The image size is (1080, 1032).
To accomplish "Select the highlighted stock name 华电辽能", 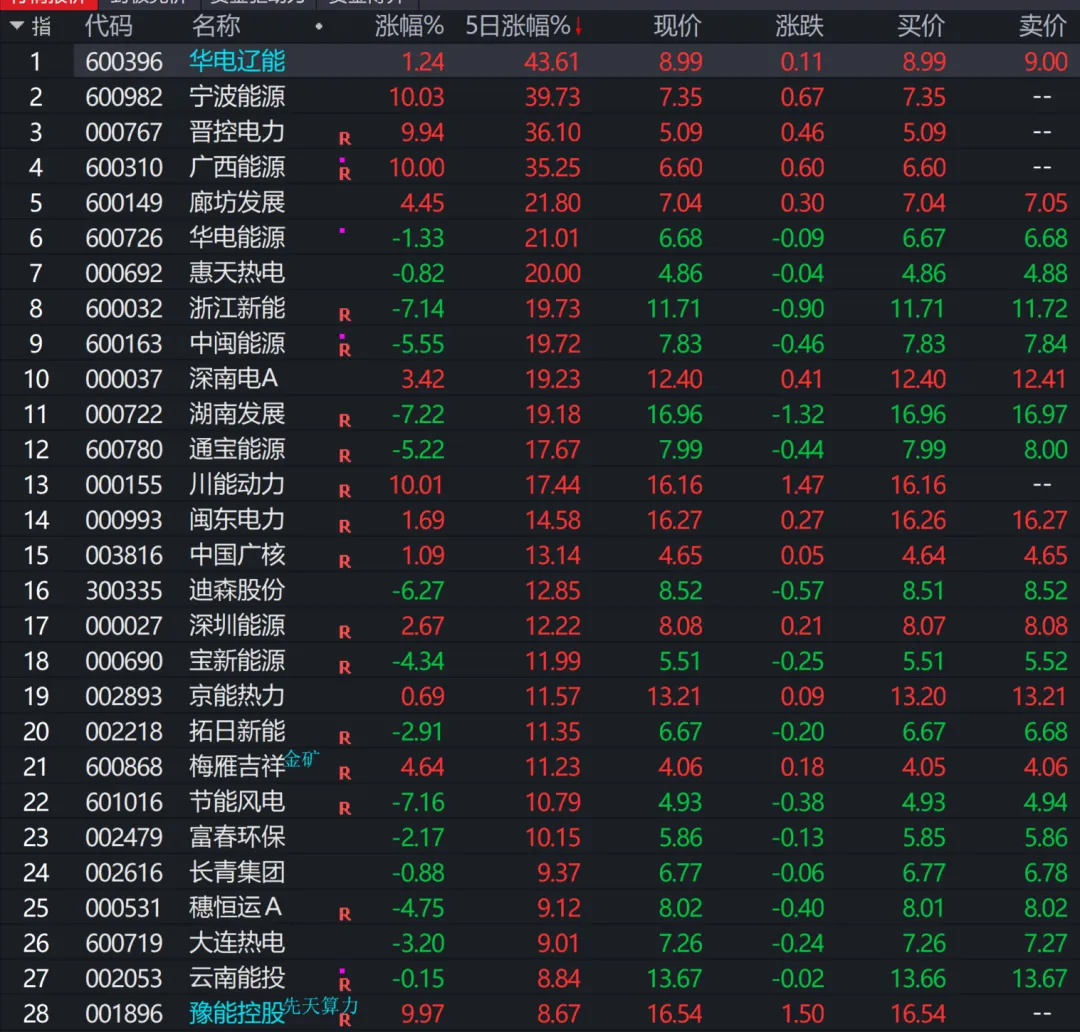I will click(237, 61).
